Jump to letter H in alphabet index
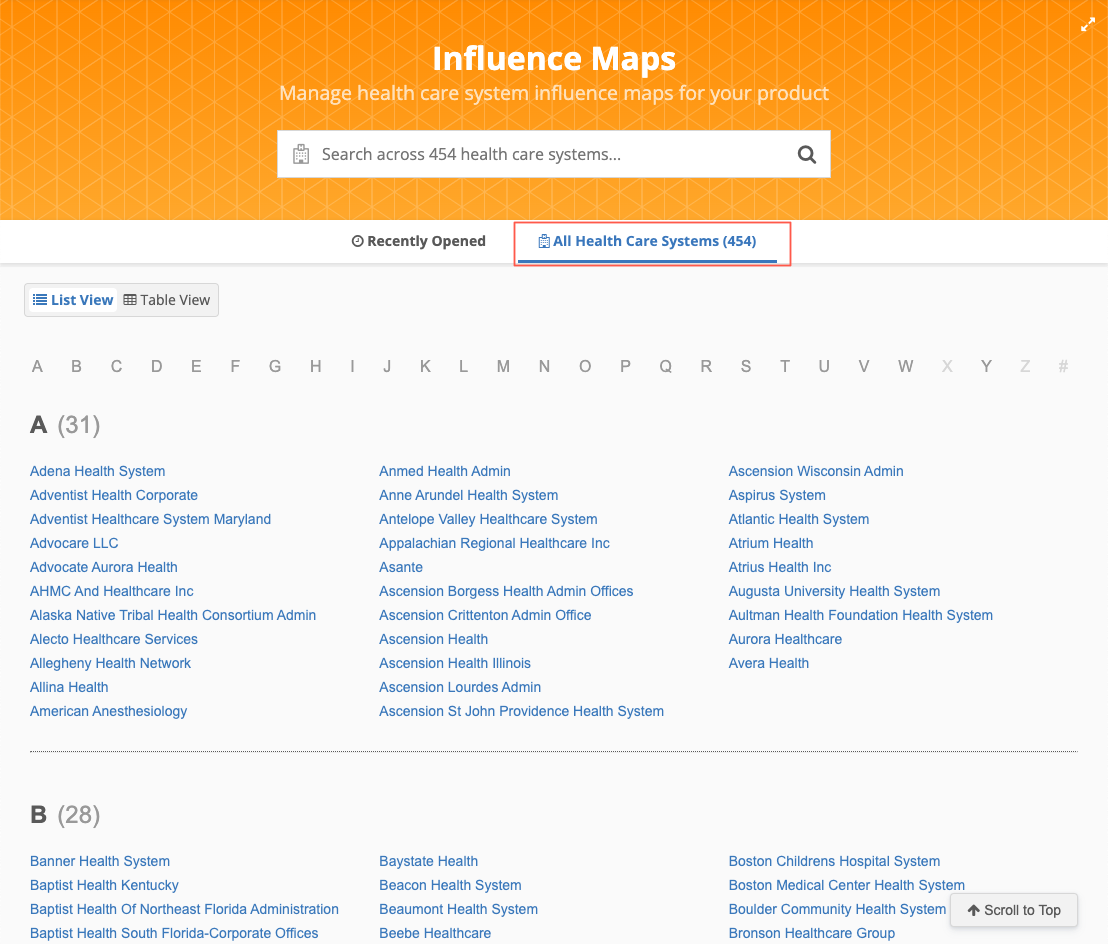The height and width of the screenshot is (944, 1108). [316, 366]
